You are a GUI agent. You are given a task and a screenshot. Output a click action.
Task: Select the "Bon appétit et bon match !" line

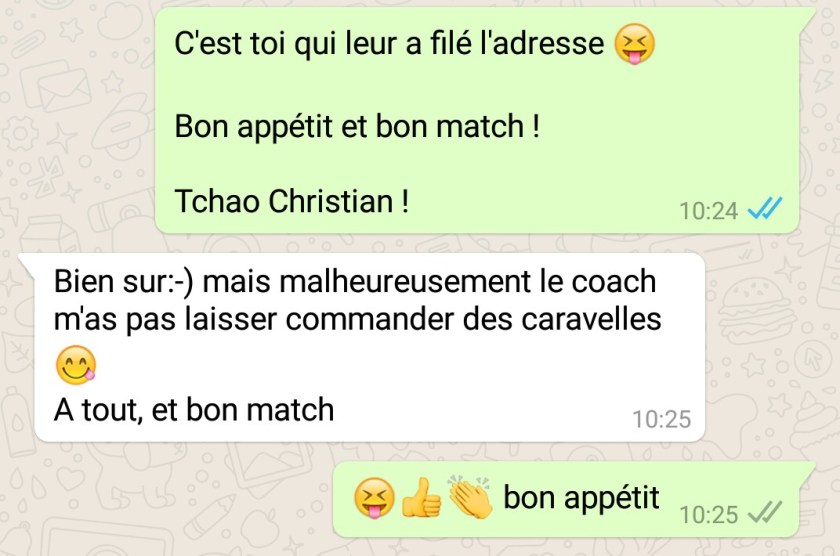357,126
